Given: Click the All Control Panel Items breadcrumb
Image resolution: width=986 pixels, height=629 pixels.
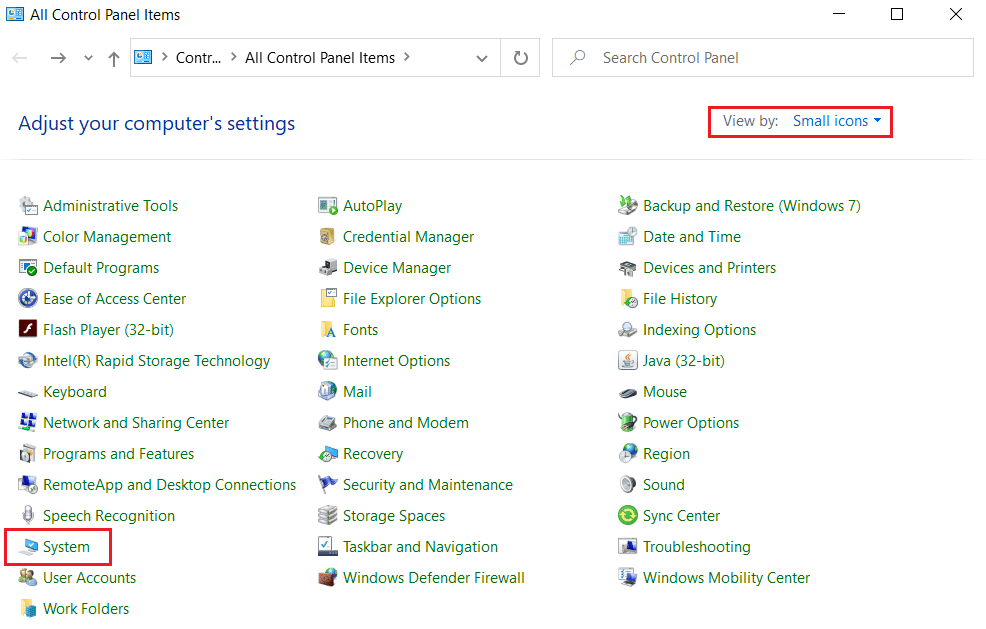Looking at the screenshot, I should [320, 58].
